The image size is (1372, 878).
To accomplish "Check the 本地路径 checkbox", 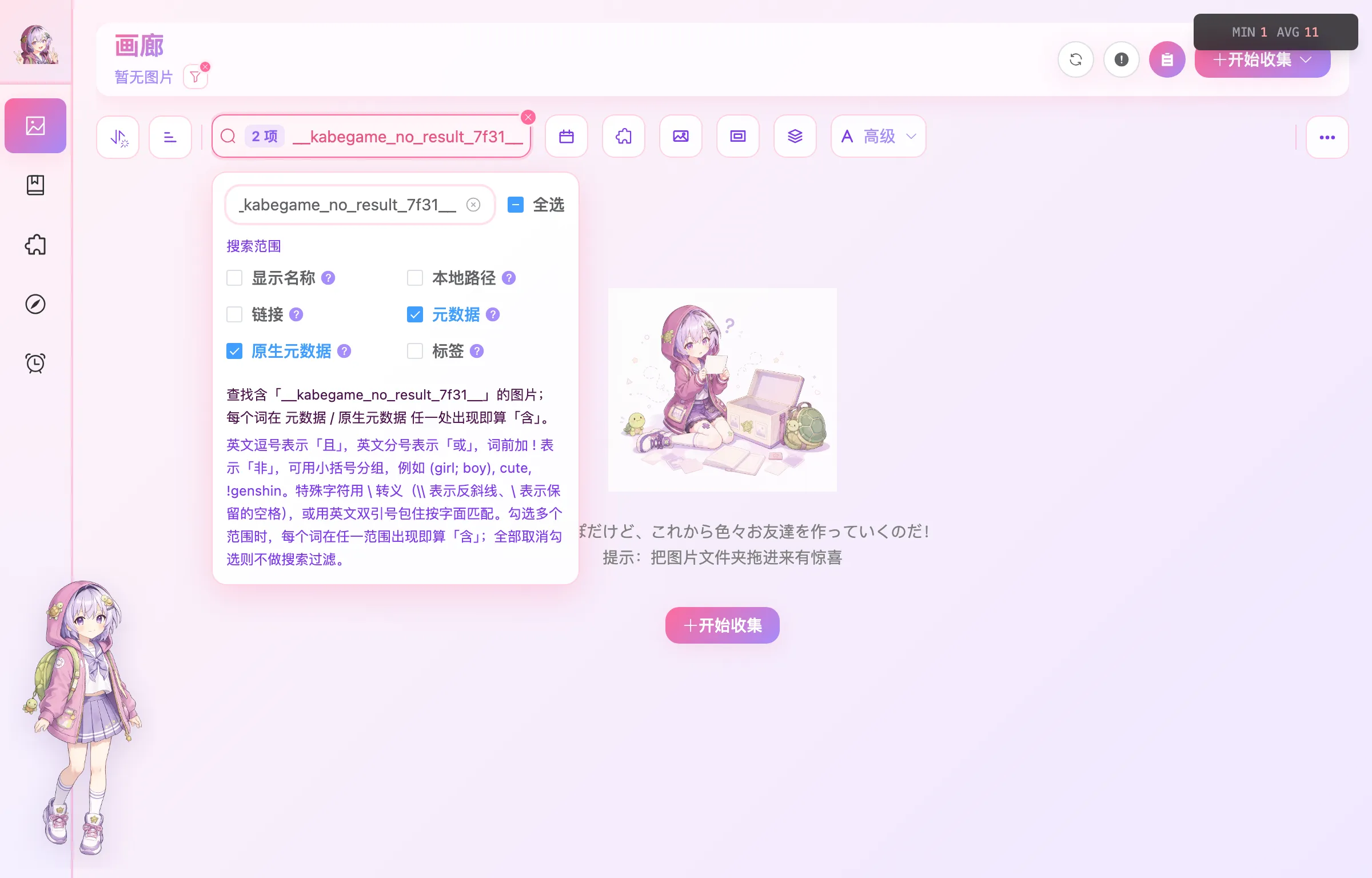I will (415, 278).
